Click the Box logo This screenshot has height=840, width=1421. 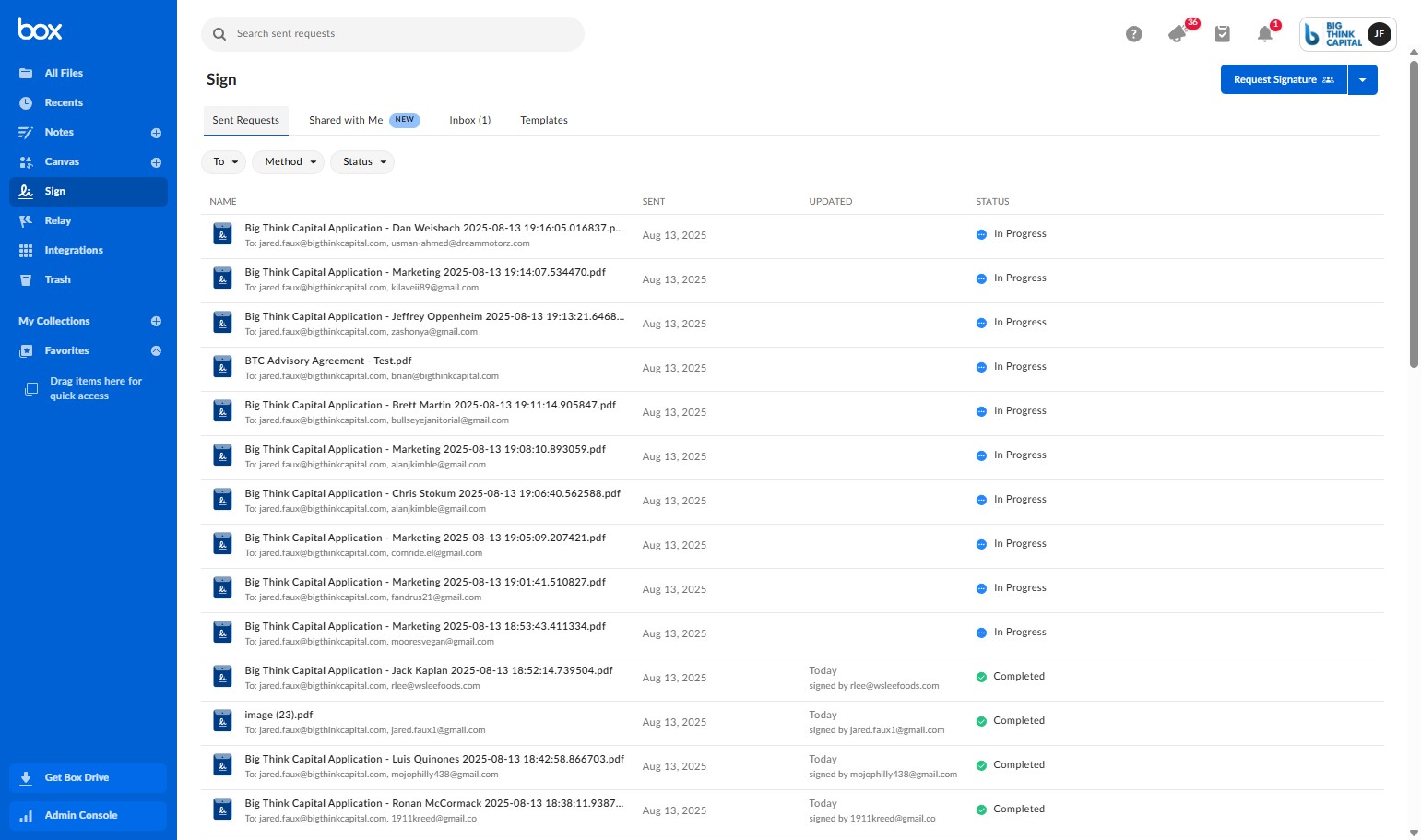click(x=40, y=30)
